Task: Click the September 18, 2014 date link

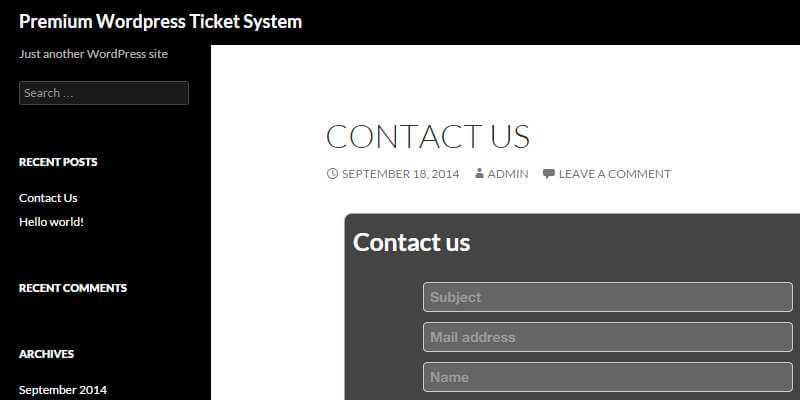Action: [x=400, y=174]
